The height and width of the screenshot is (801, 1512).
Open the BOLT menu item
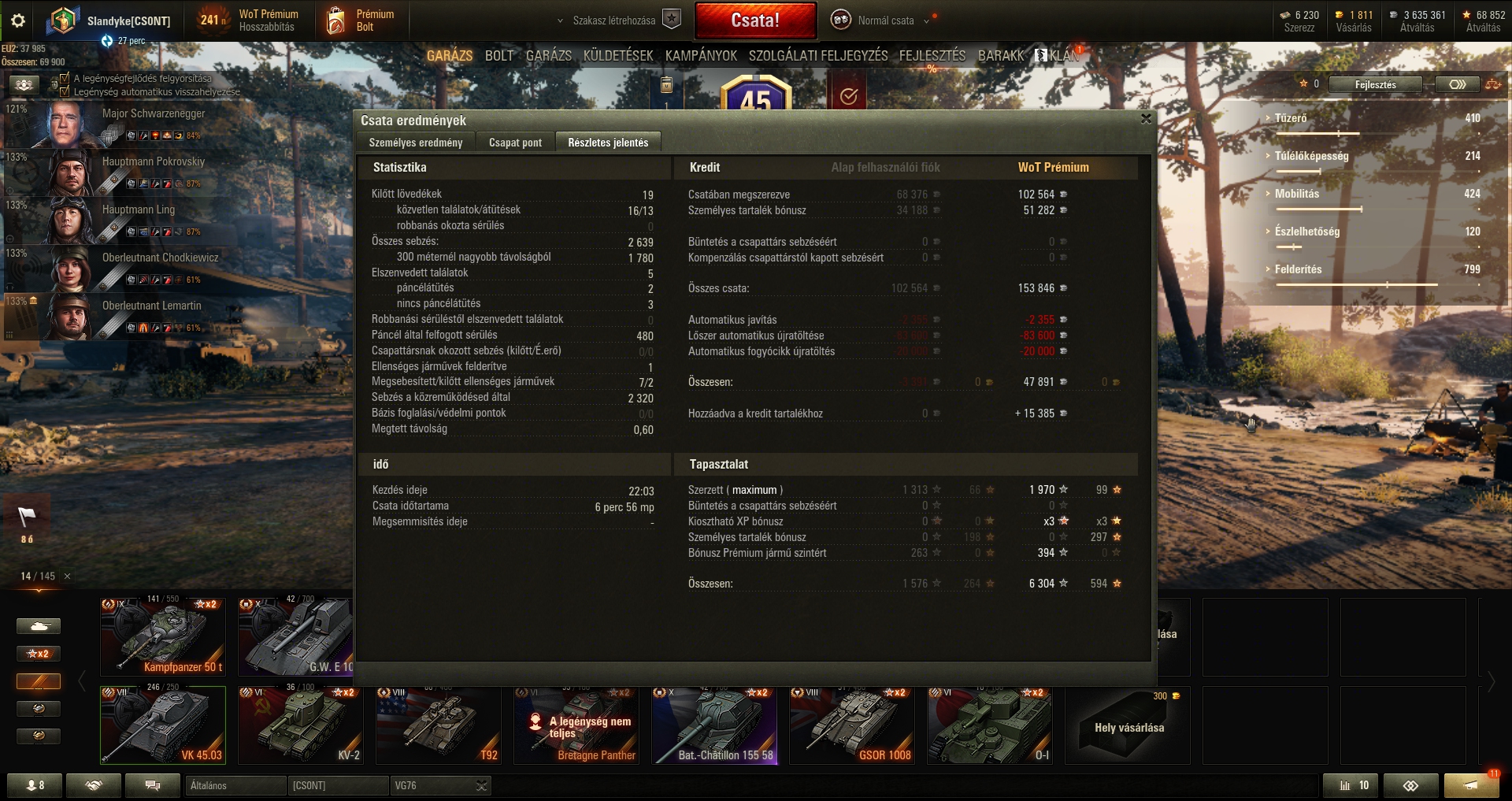499,56
